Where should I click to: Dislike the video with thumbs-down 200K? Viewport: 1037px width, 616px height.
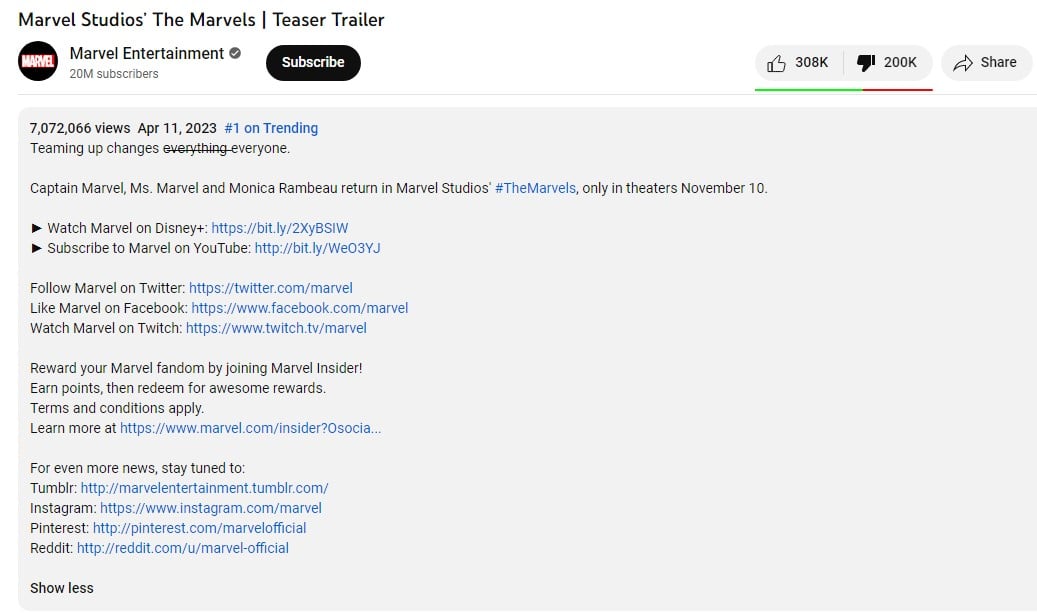(888, 63)
